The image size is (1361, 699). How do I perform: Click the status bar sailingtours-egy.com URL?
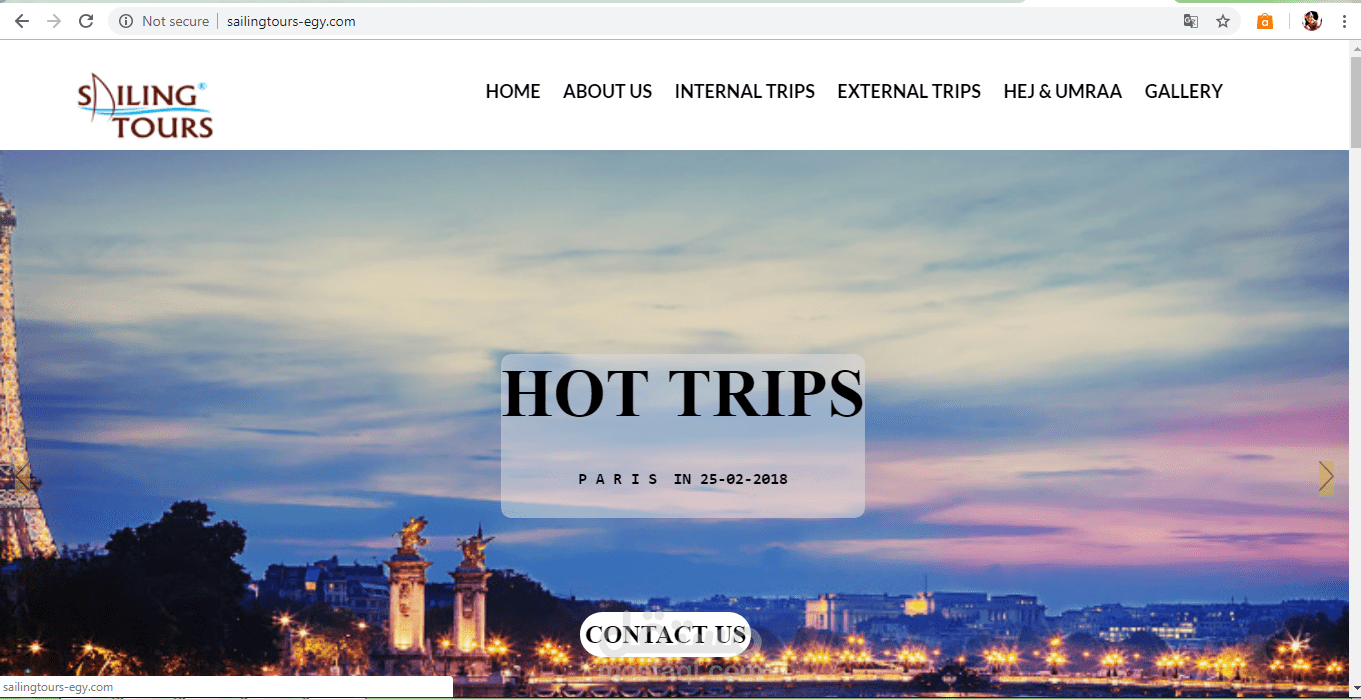(x=59, y=688)
